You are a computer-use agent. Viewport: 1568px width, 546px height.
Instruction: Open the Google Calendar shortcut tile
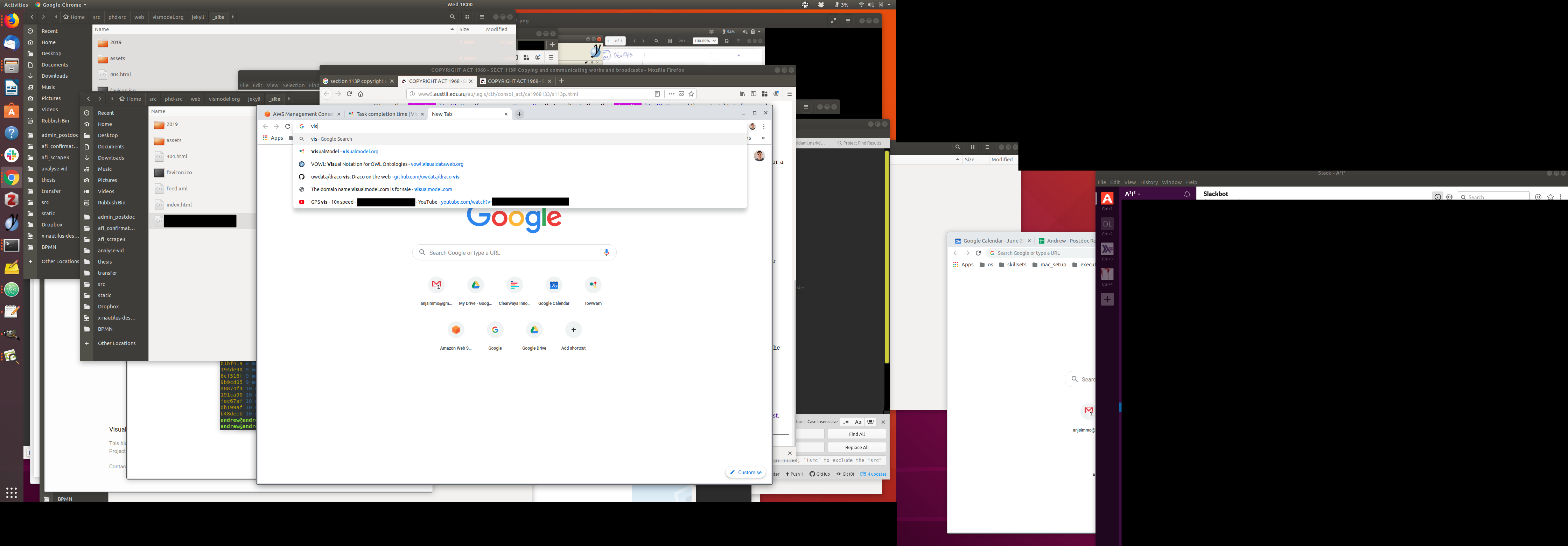553,285
